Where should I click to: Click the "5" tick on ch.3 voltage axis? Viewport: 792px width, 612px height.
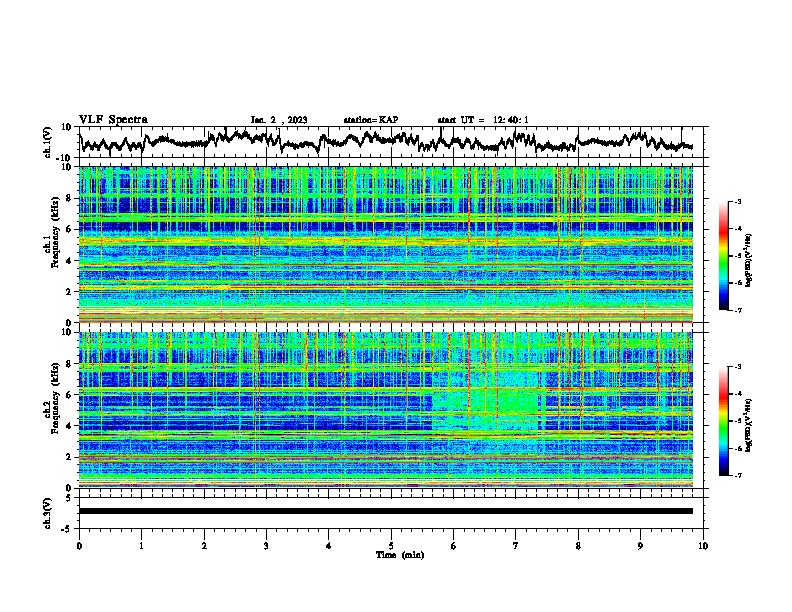[69, 498]
